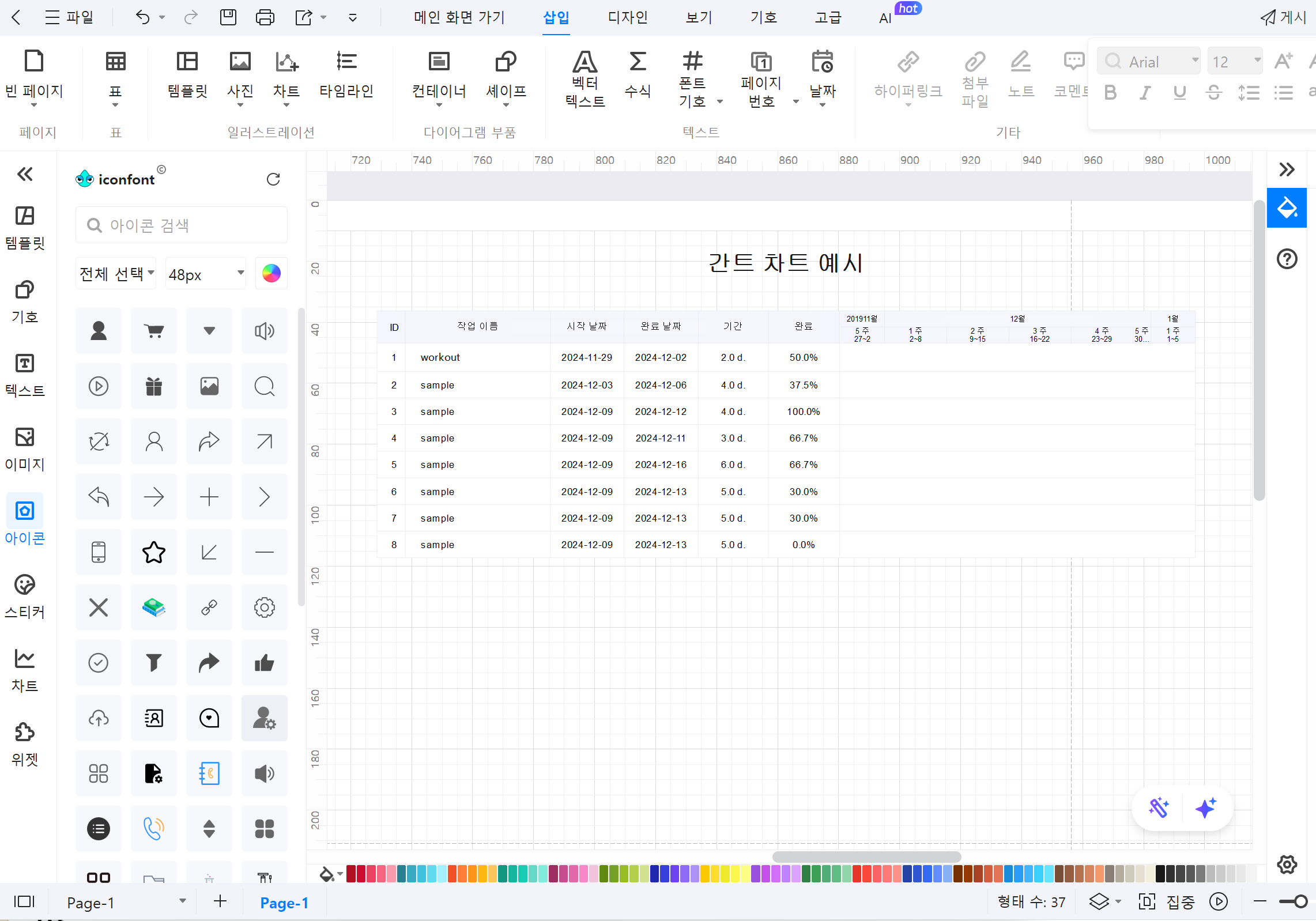Open the font size 12 dropdown
This screenshot has height=921, width=1316.
point(1235,61)
